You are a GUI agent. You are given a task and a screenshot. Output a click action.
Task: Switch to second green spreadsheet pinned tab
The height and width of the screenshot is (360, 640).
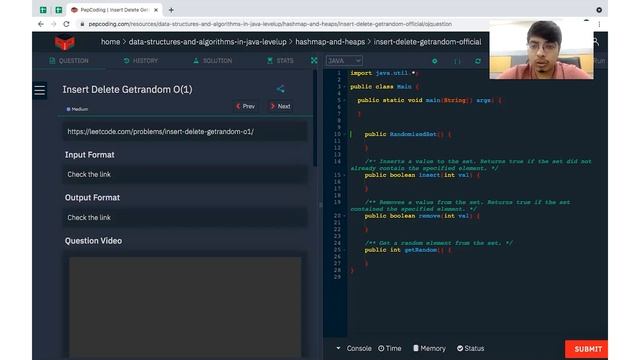click(x=59, y=10)
